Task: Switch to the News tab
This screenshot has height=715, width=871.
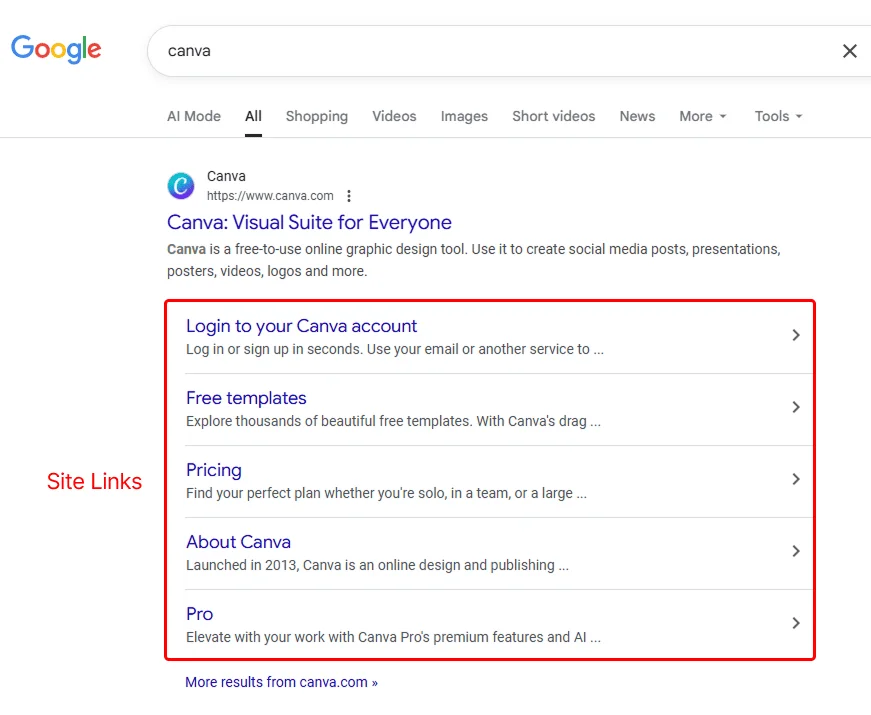Action: click(x=637, y=116)
